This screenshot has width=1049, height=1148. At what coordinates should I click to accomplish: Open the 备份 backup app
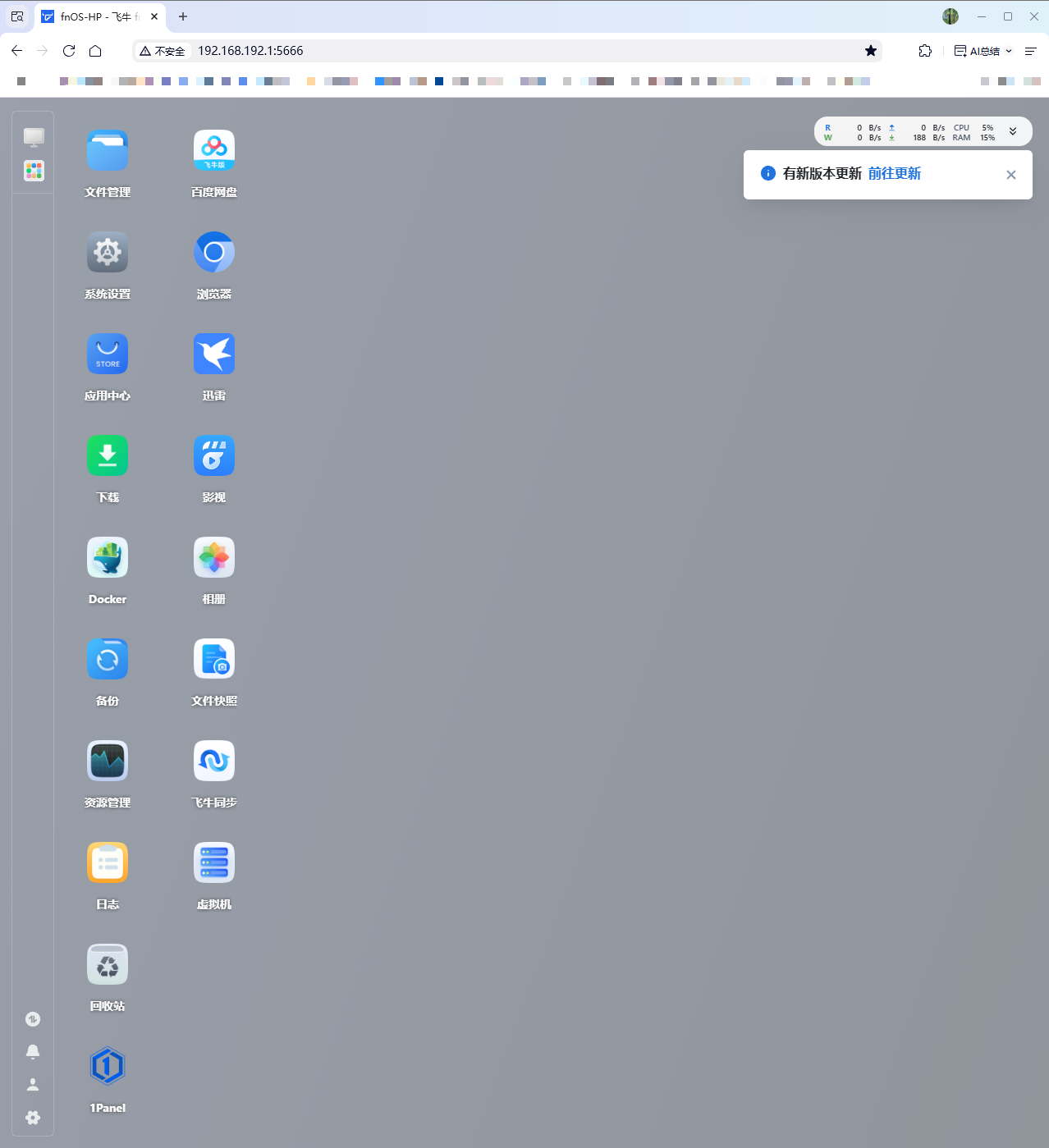(108, 659)
